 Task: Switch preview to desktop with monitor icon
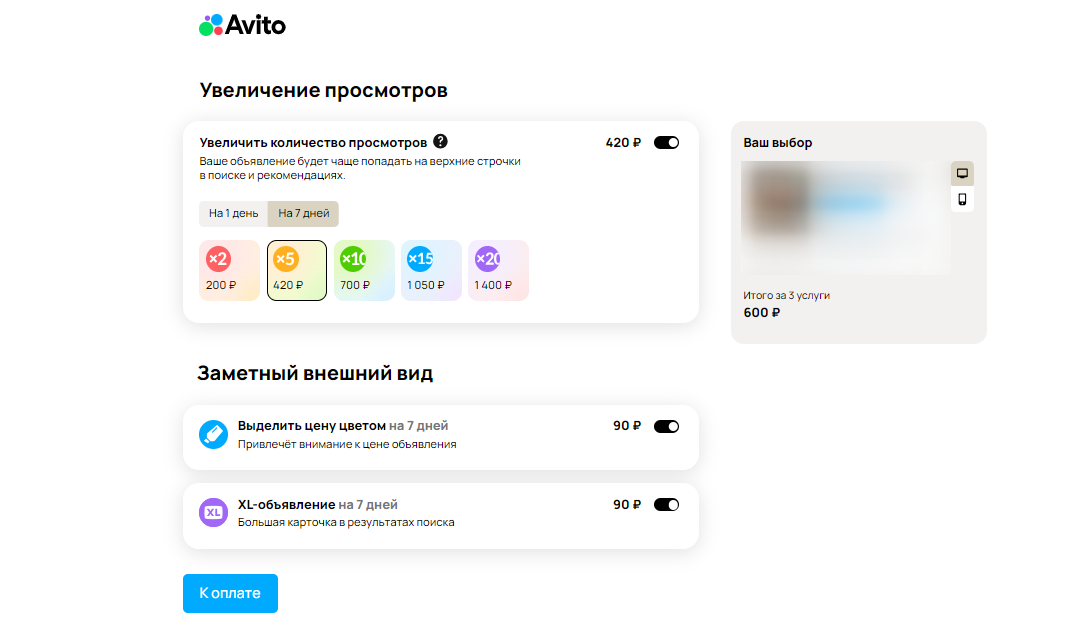[x=962, y=172]
